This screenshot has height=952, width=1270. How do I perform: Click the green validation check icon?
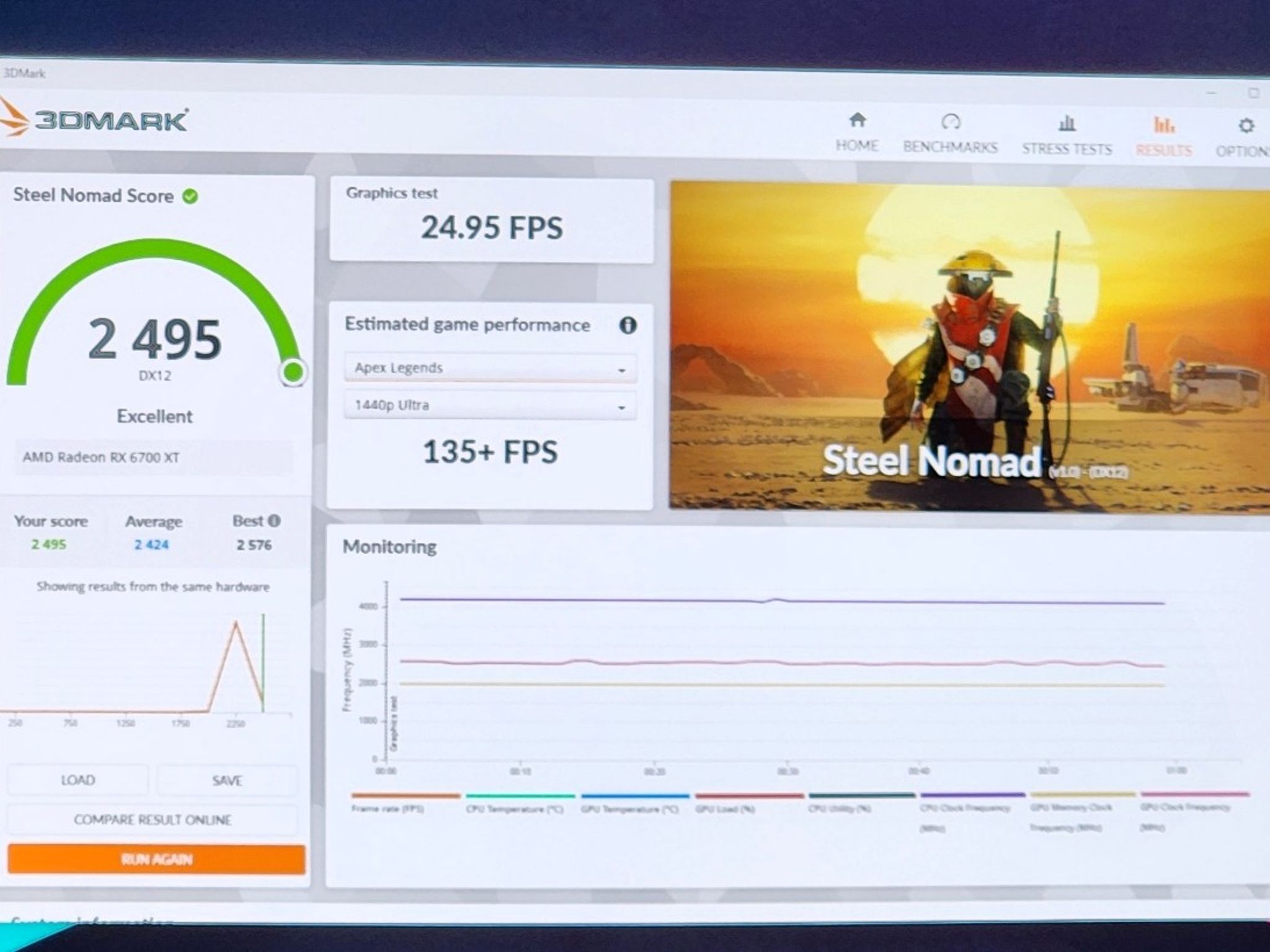click(x=190, y=196)
